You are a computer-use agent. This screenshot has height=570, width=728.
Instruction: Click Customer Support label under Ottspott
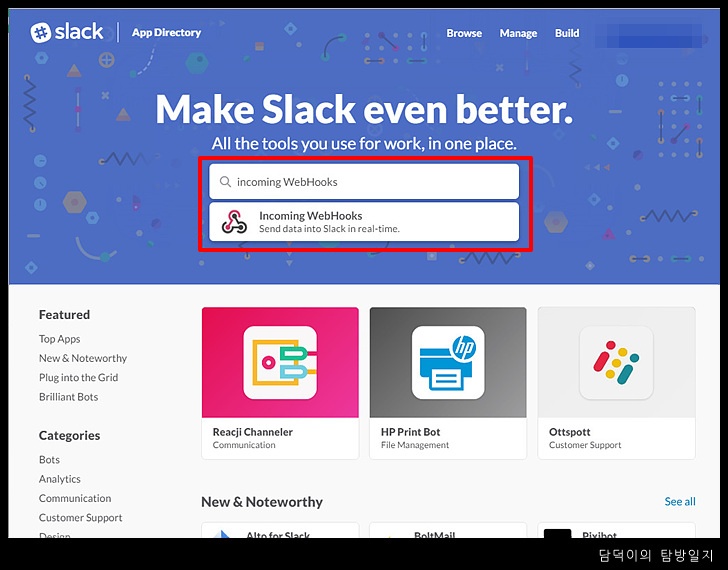(x=585, y=445)
